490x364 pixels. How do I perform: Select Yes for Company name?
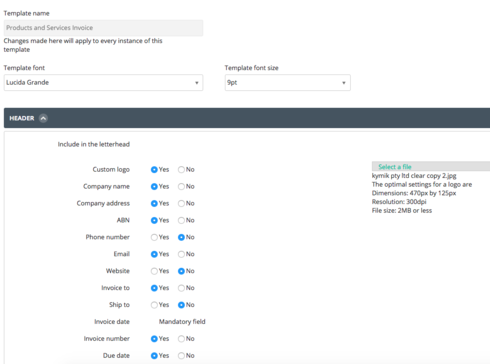click(x=154, y=187)
